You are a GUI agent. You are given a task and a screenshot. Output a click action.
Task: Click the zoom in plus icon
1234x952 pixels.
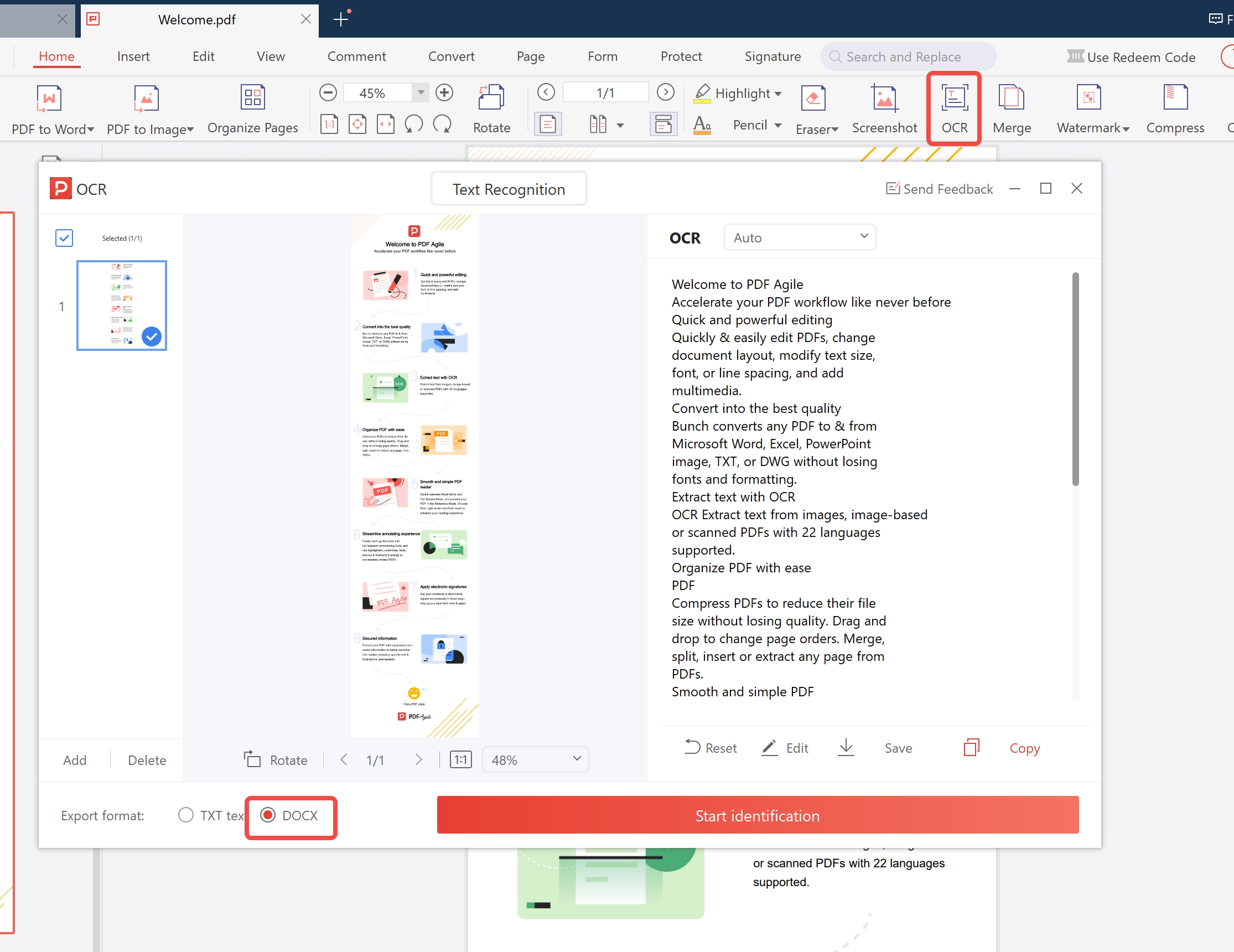(445, 92)
